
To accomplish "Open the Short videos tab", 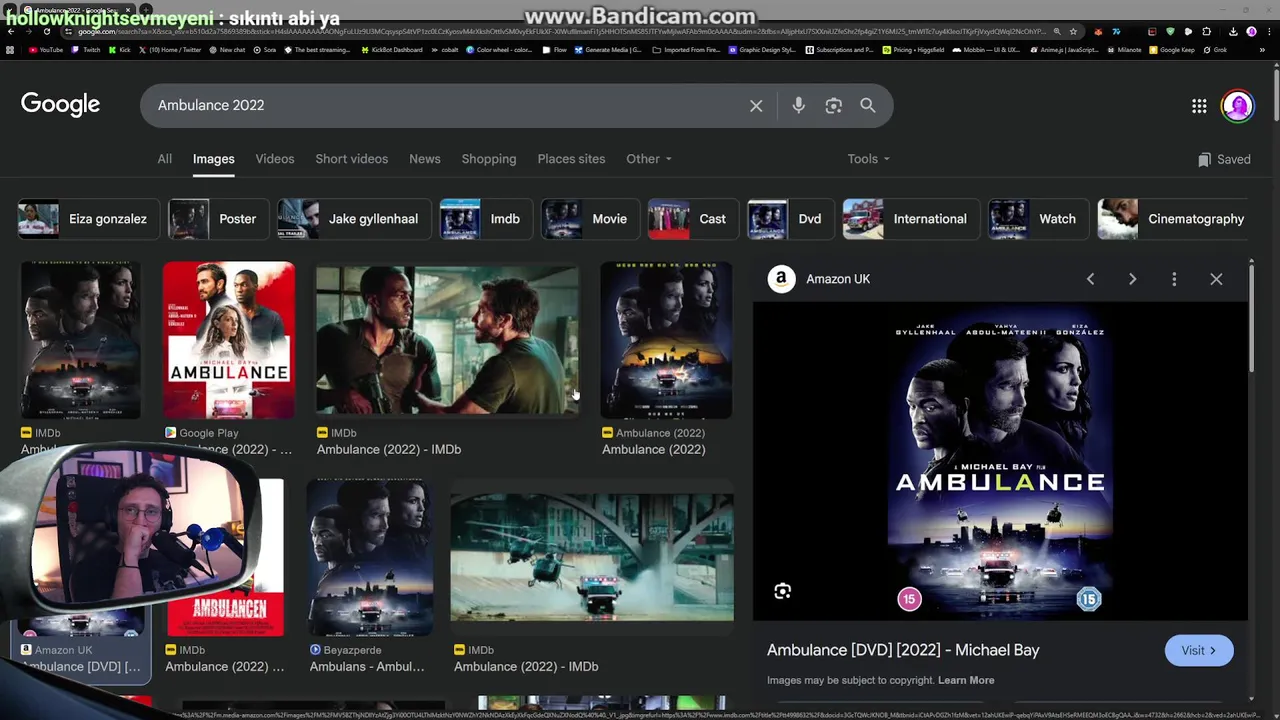I will point(351,159).
